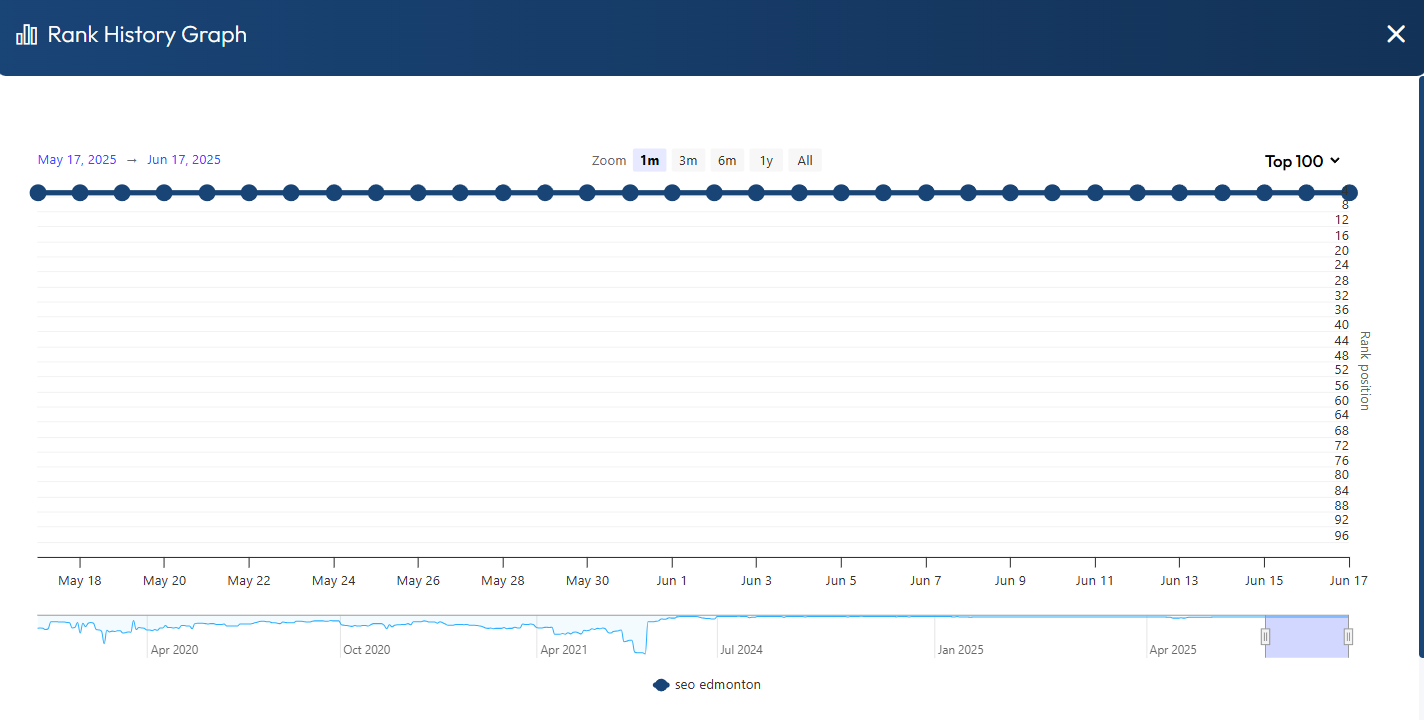Click the data point above Jun 1
Image resolution: width=1424 pixels, height=720 pixels.
(x=672, y=192)
